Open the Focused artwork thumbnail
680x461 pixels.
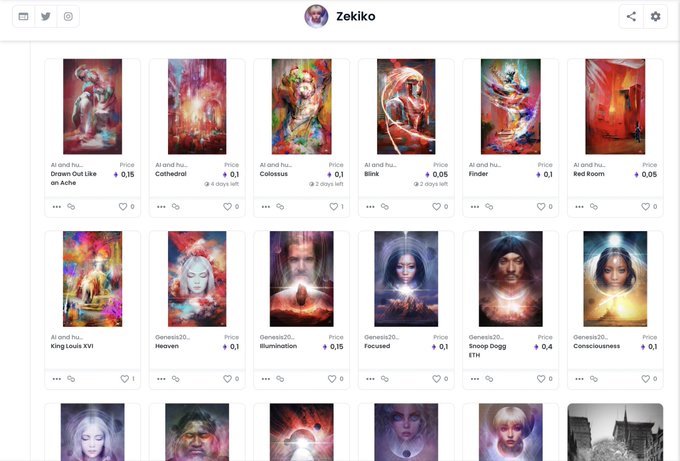click(x=406, y=278)
